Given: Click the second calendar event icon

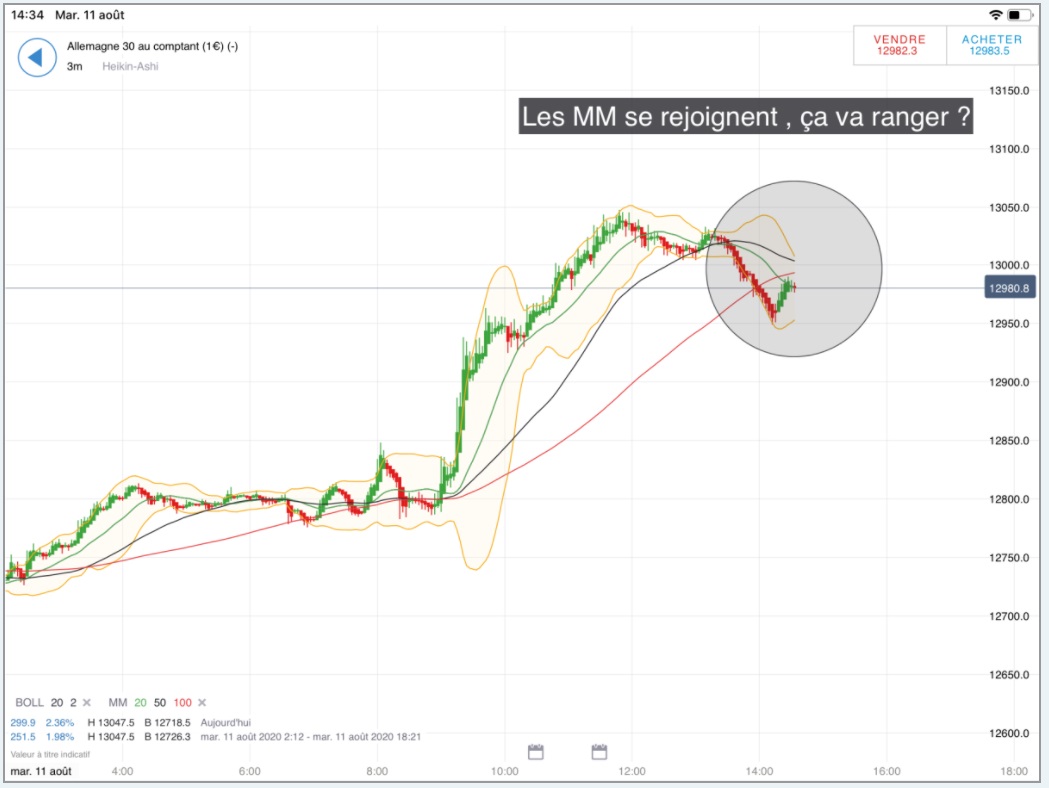Looking at the screenshot, I should point(599,752).
